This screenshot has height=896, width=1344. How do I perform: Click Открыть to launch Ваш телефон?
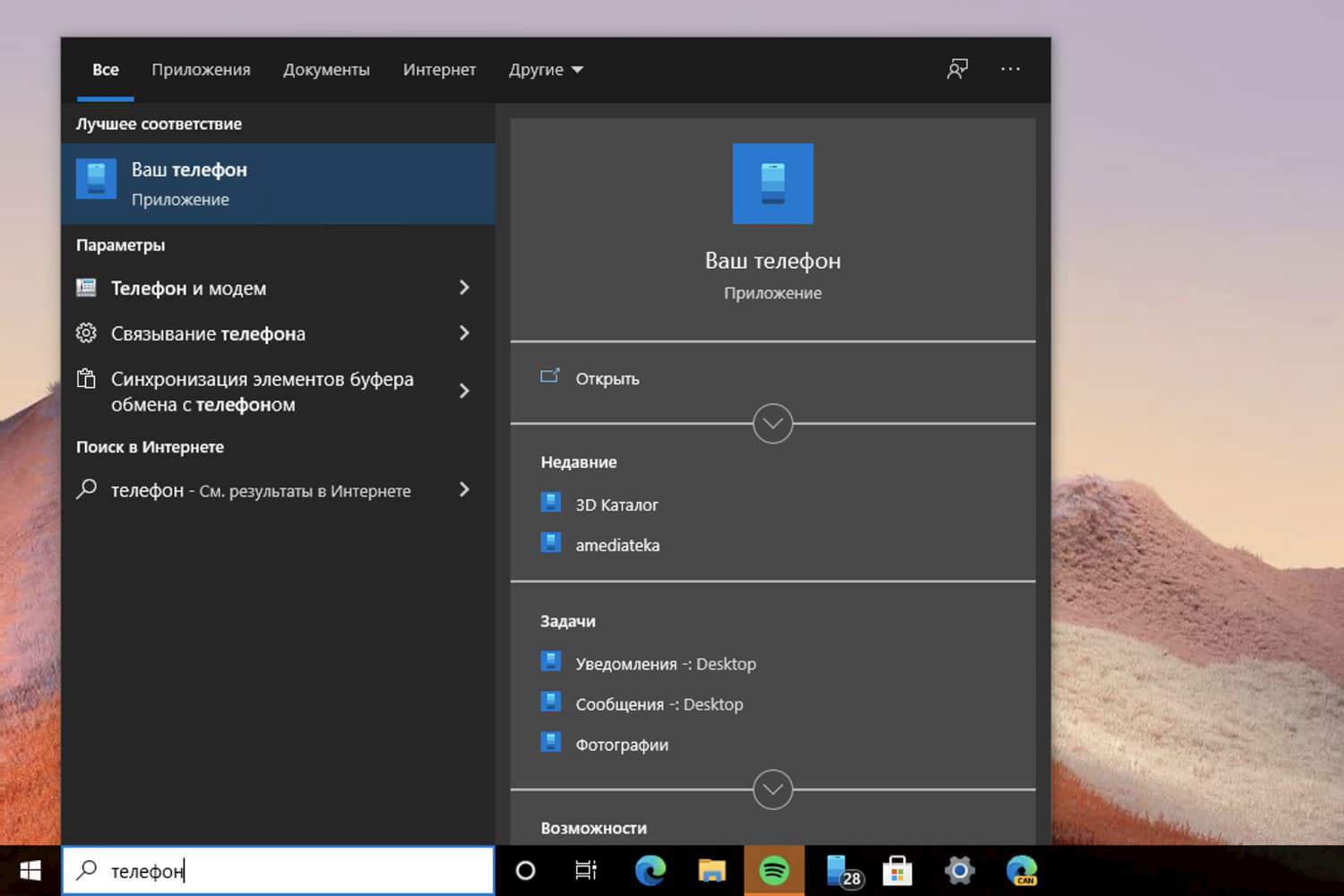[x=607, y=378]
